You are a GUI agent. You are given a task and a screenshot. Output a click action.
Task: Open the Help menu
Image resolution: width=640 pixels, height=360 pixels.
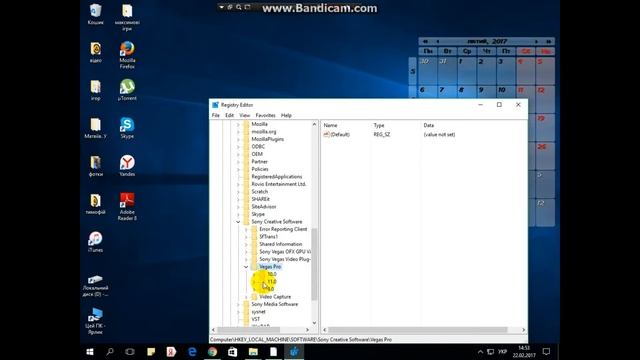pyautogui.click(x=286, y=116)
